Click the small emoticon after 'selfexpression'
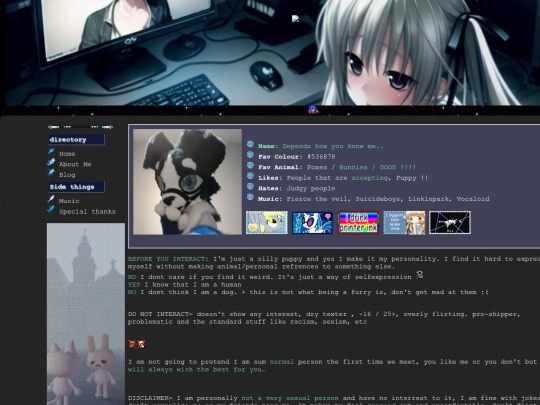This screenshot has width=540, height=405. click(419, 275)
